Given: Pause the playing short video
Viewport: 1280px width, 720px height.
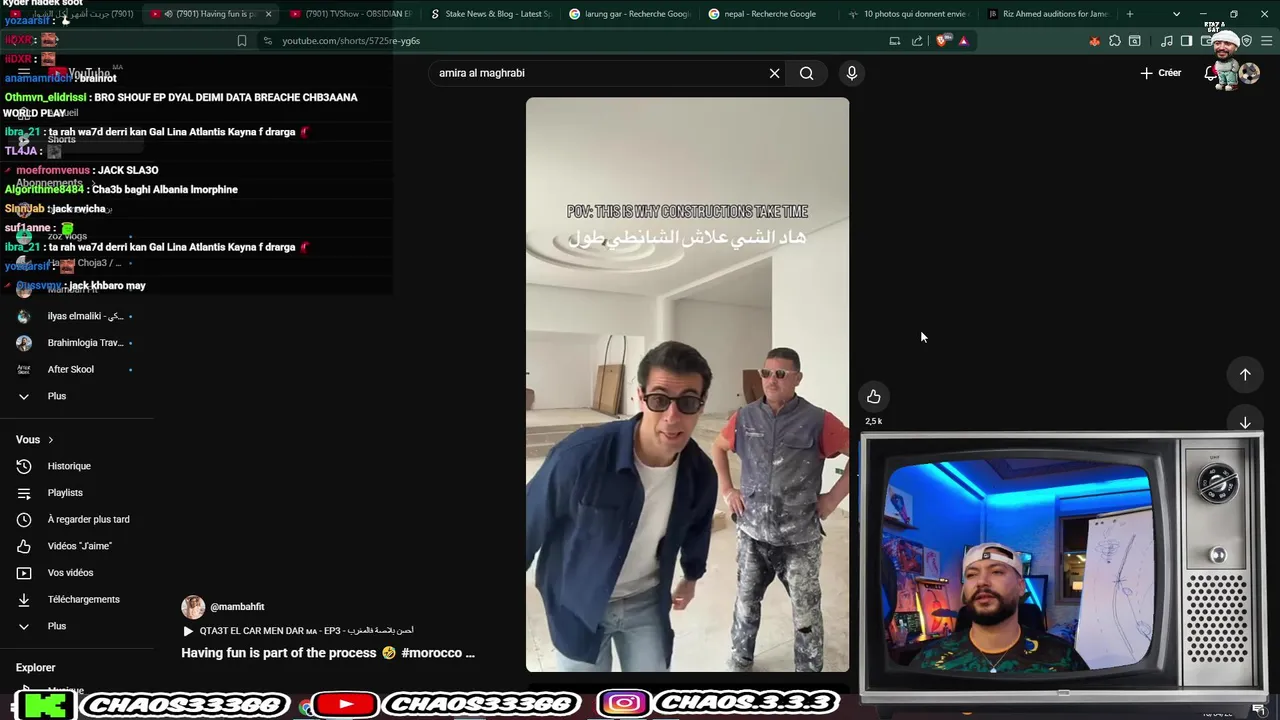Looking at the screenshot, I should 687,385.
